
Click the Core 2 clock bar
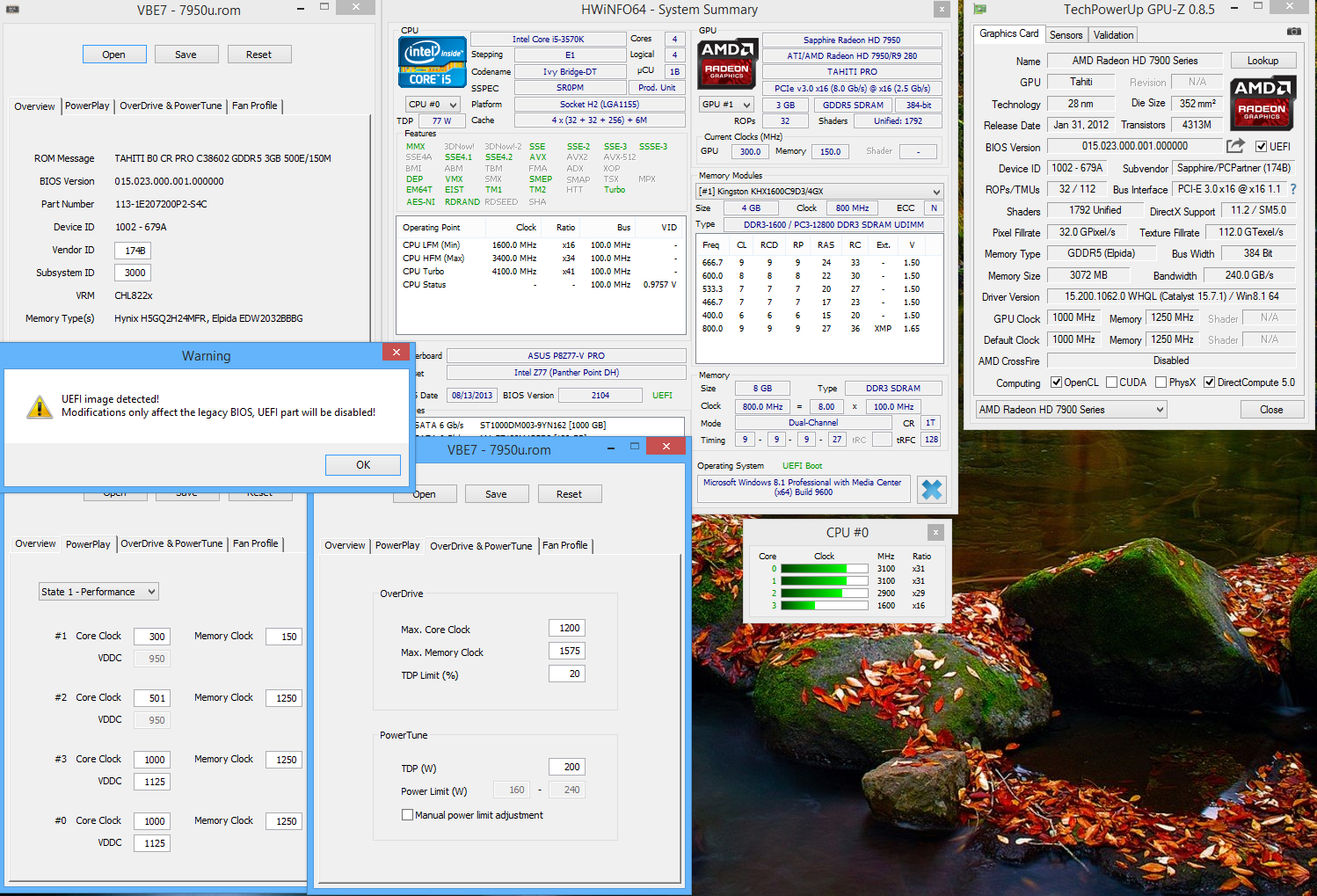point(826,594)
